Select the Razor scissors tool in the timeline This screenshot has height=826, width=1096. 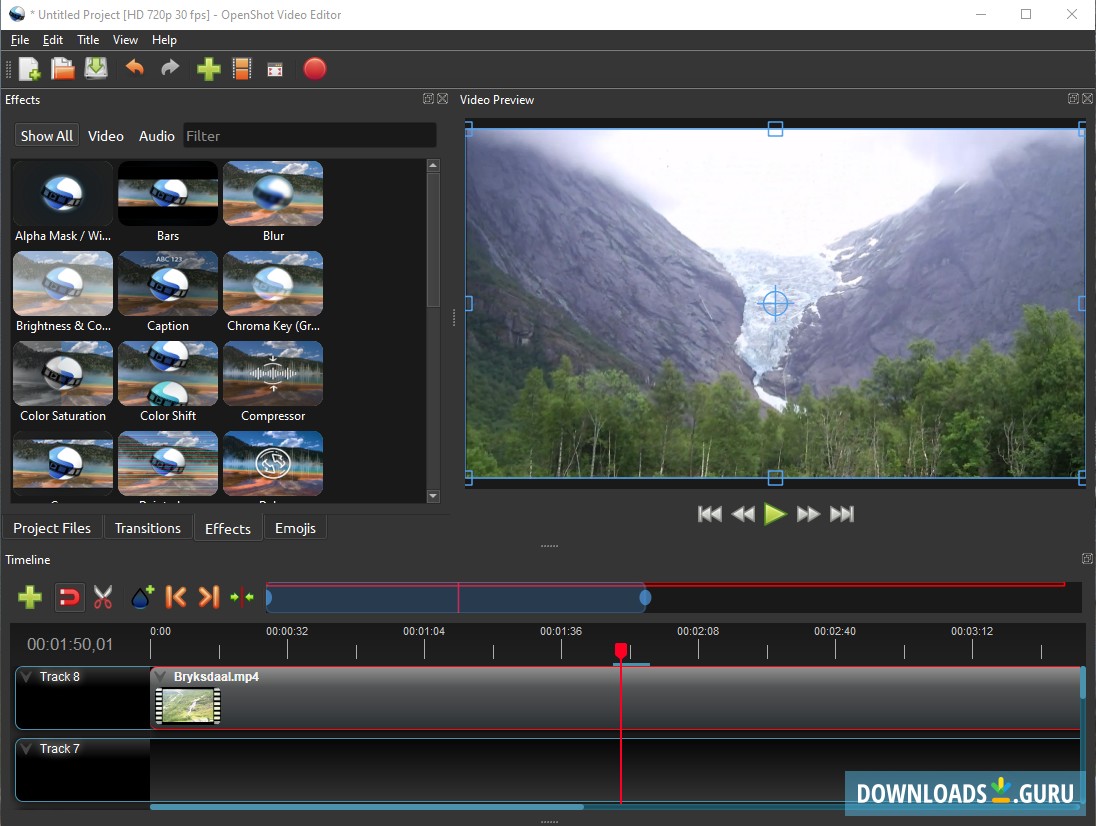(x=103, y=598)
